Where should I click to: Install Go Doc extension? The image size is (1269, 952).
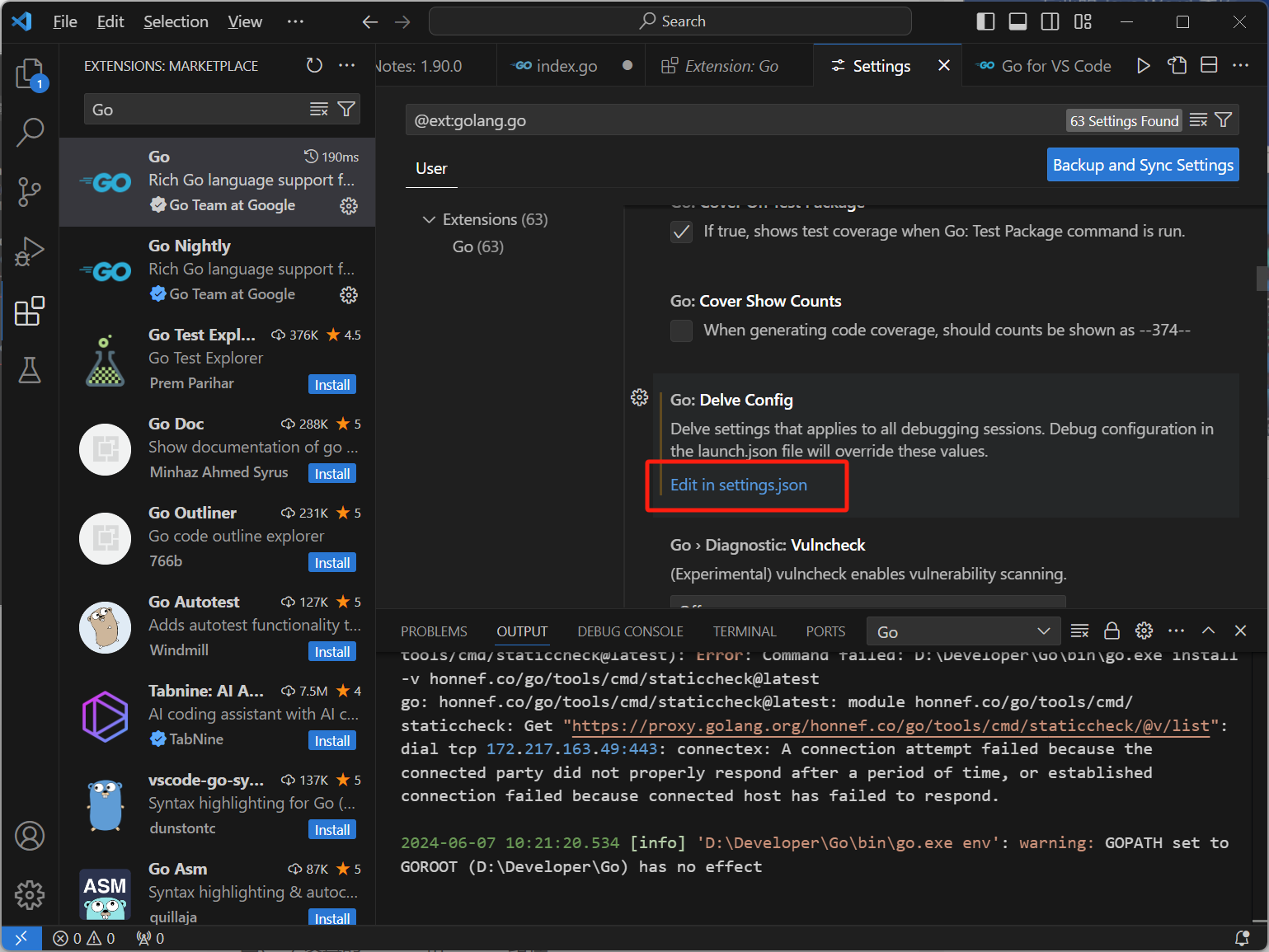coord(332,474)
